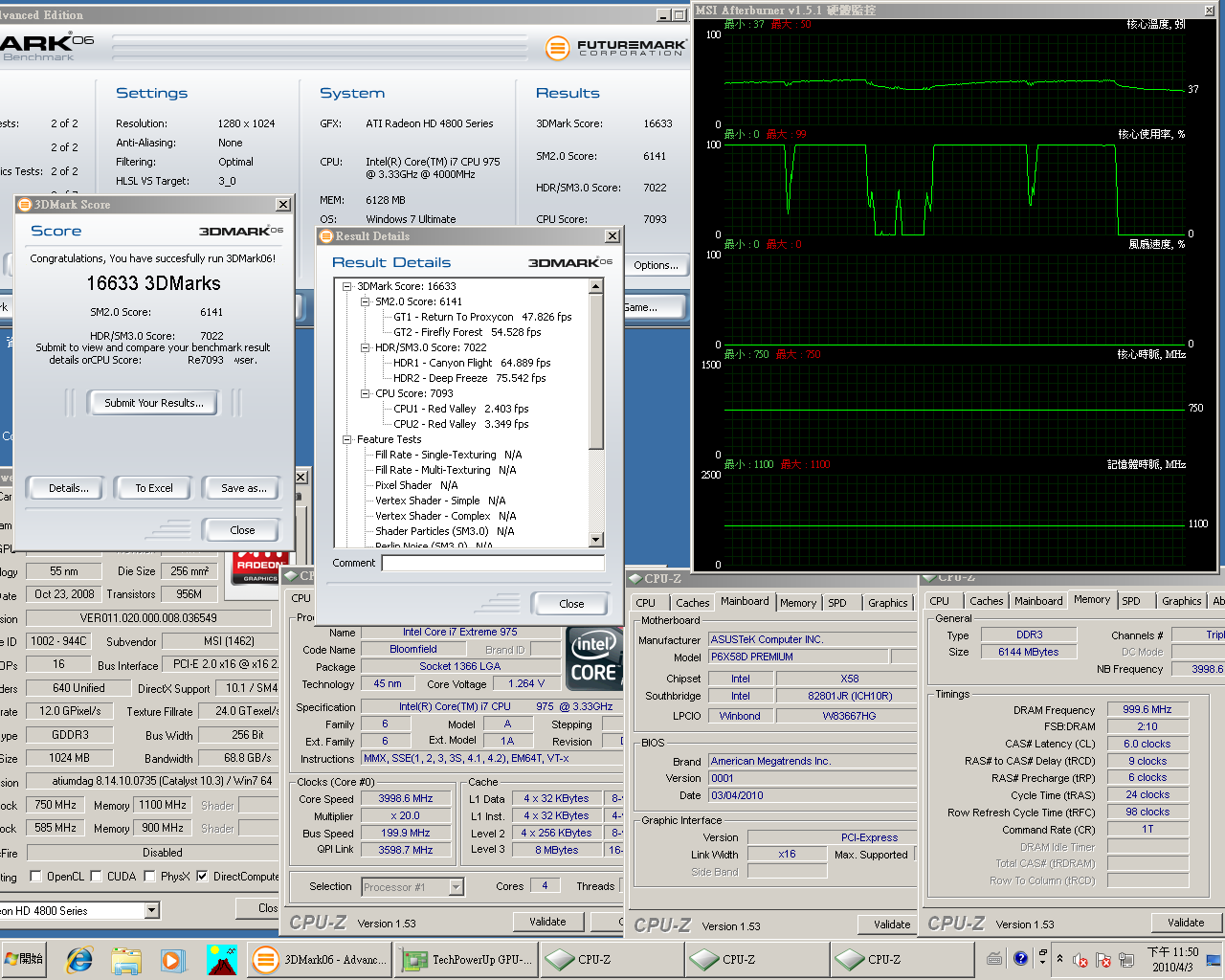
Task: Click the Result Details window title icon
Action: (x=326, y=235)
